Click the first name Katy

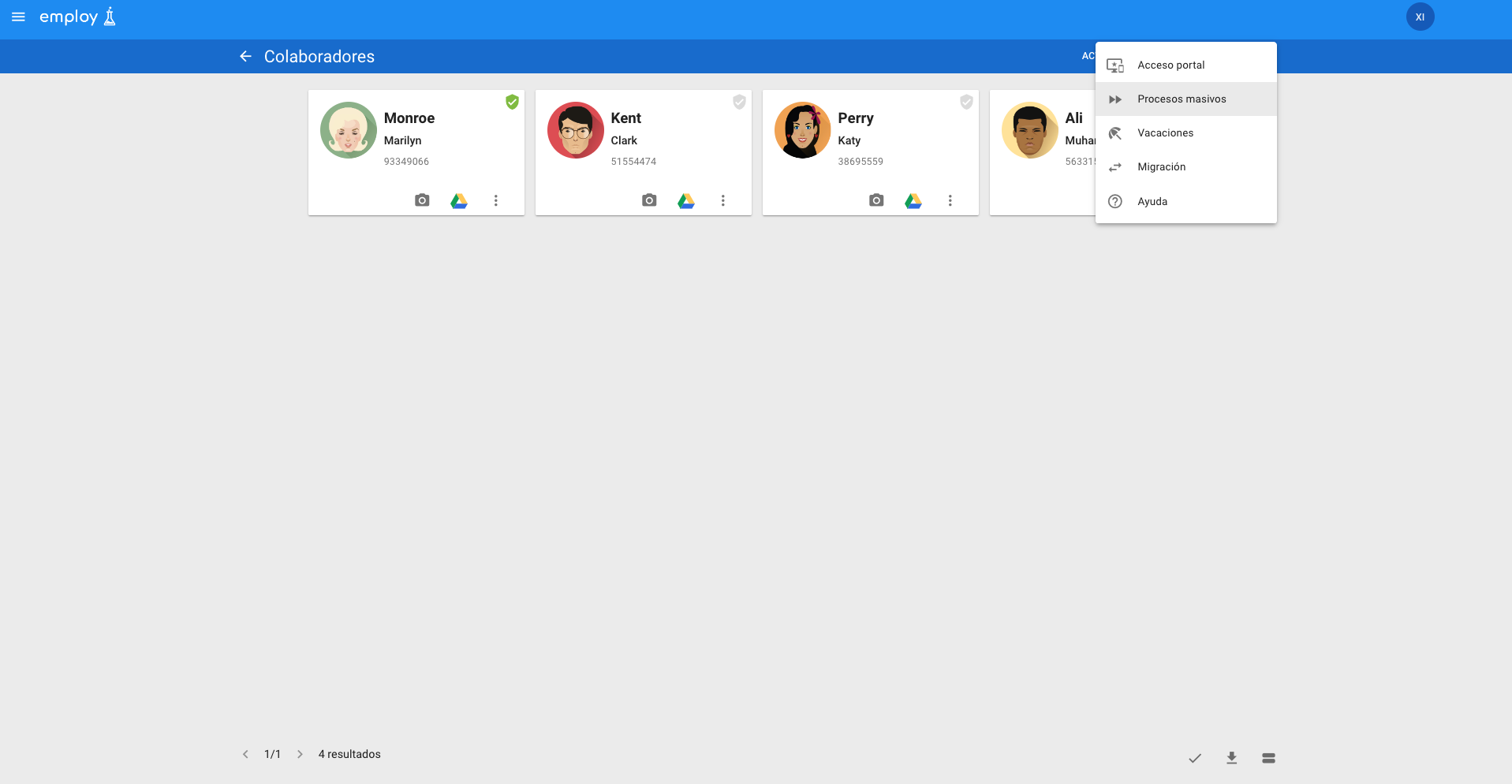[x=849, y=140]
